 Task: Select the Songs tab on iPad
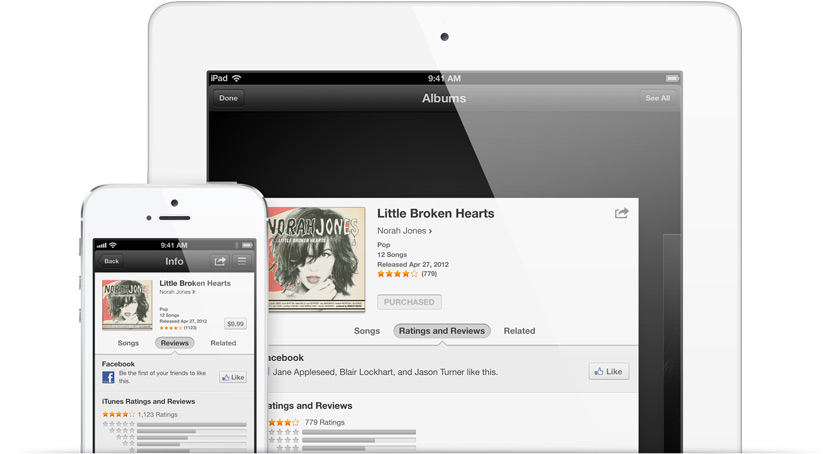pyautogui.click(x=367, y=331)
